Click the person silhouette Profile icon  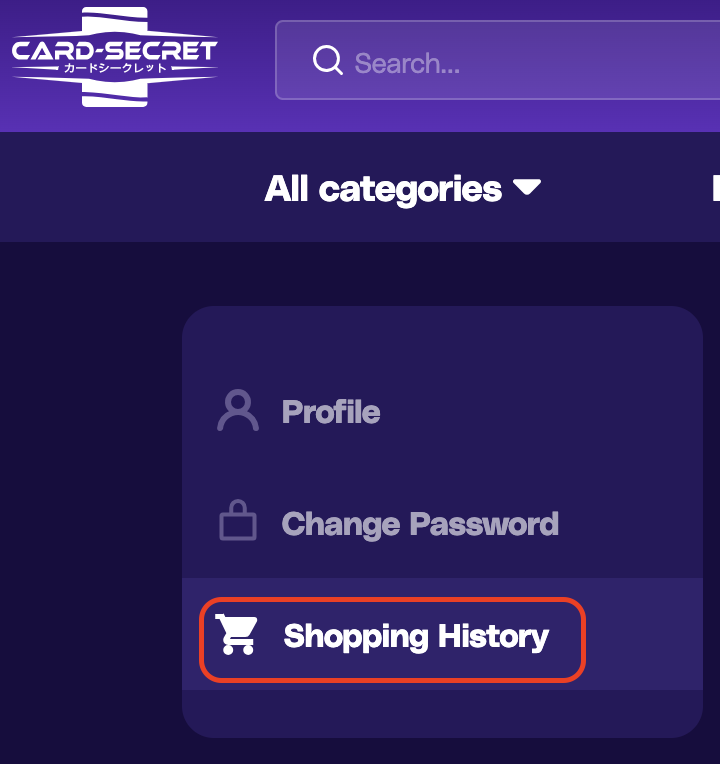click(238, 410)
